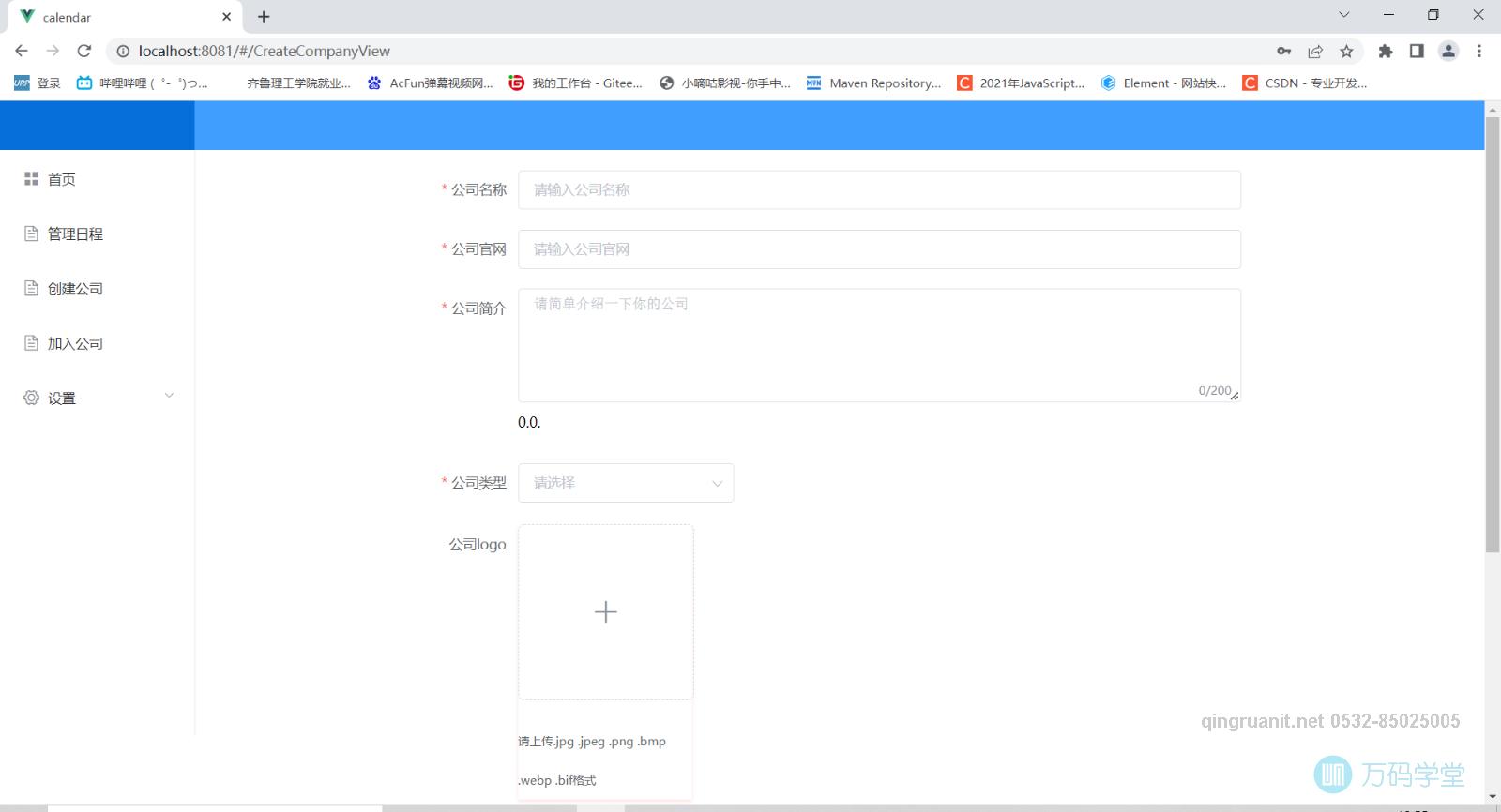Focus the 公司名称 input field
Viewport: 1501px width, 812px height.
[x=879, y=189]
